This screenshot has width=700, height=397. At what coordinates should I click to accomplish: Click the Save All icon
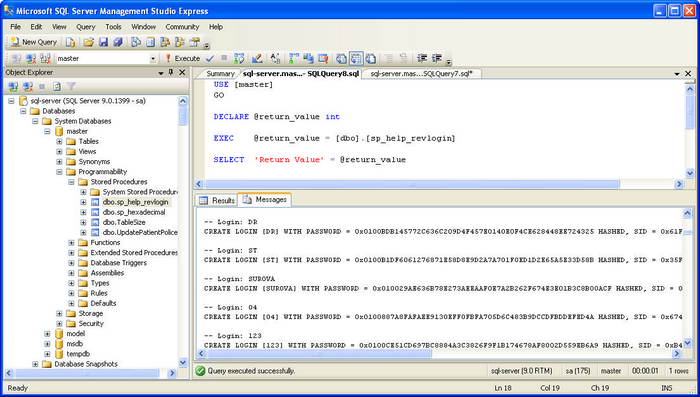click(x=118, y=42)
